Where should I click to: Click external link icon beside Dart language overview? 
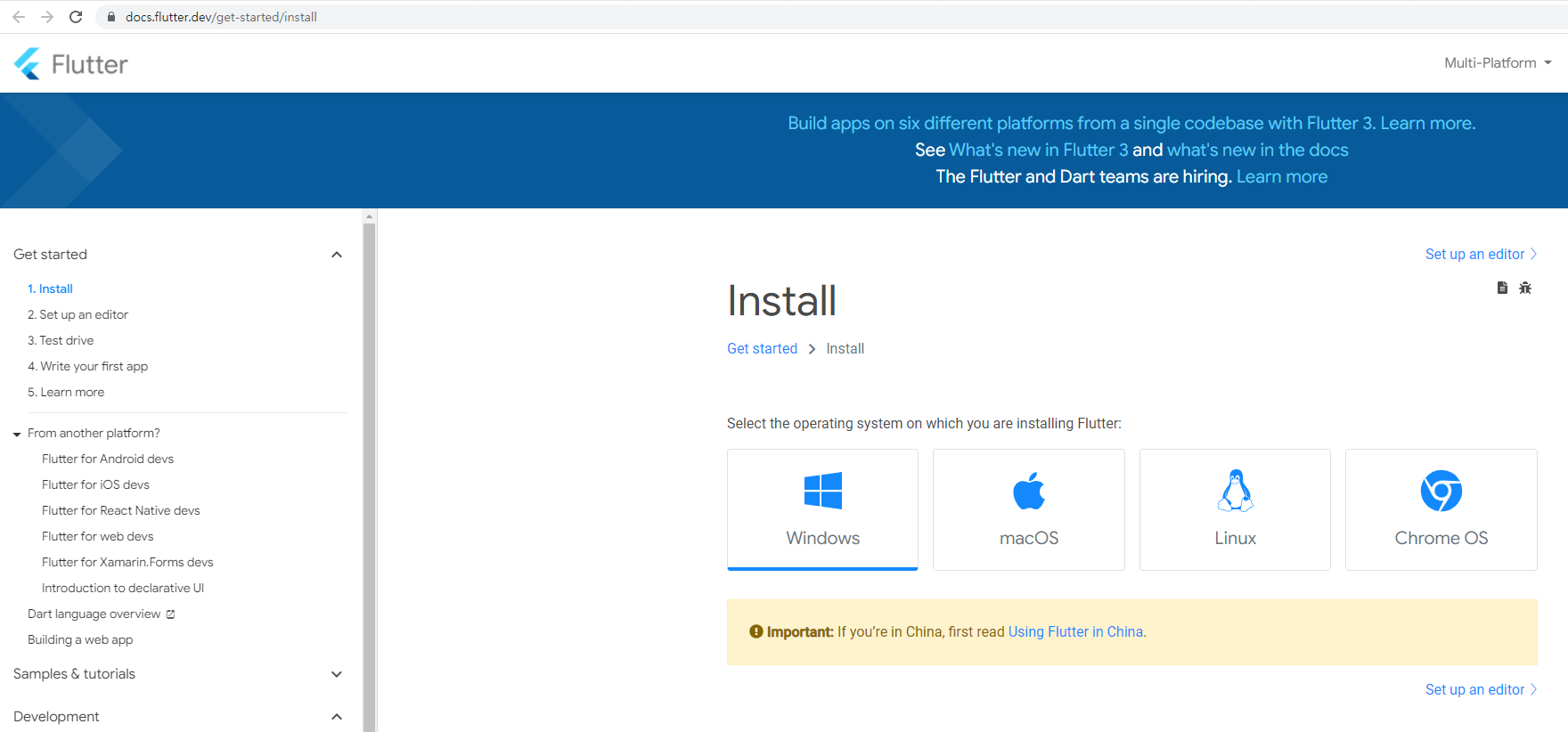170,614
